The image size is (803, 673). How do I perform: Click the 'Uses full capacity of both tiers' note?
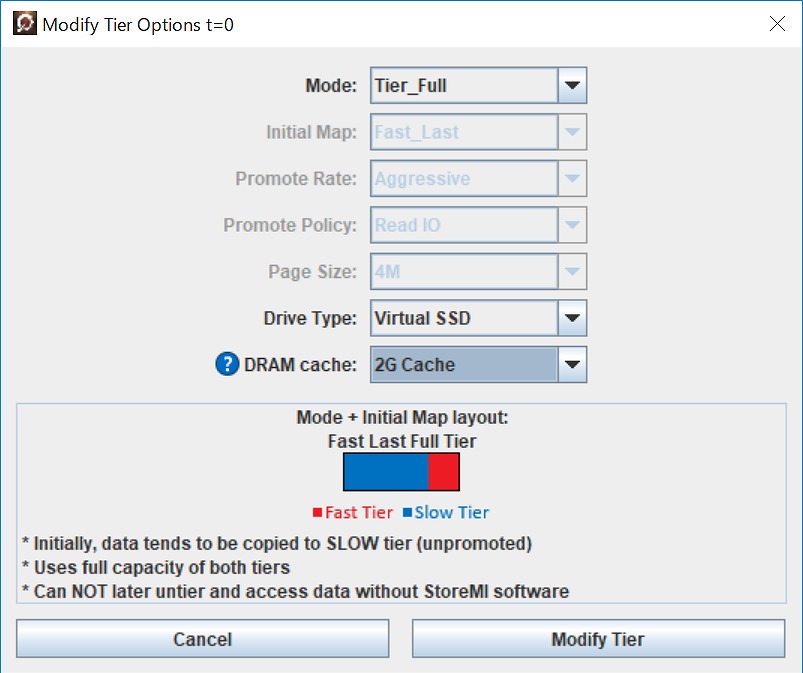pyautogui.click(x=156, y=567)
